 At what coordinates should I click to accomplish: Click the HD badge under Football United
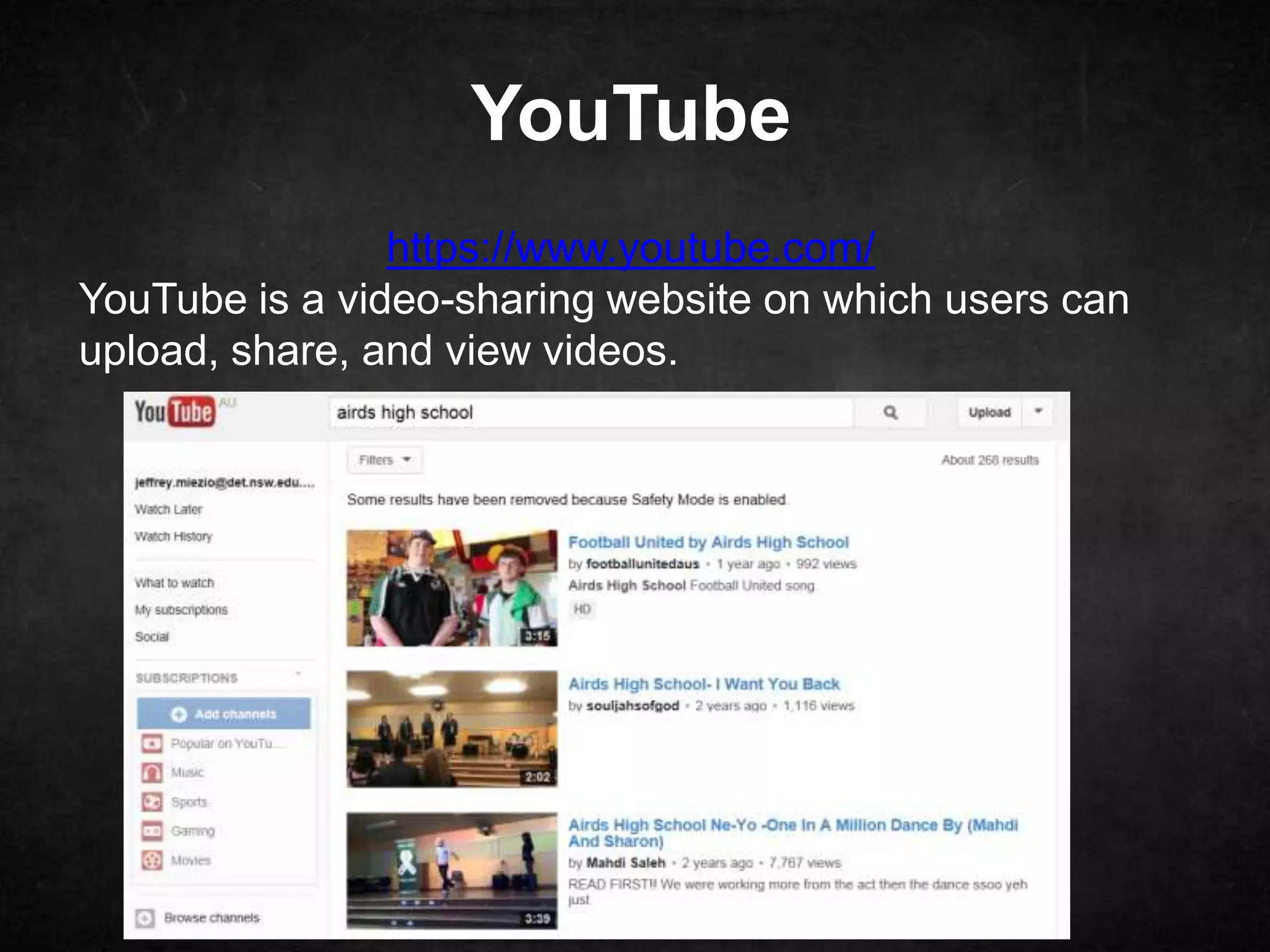582,609
